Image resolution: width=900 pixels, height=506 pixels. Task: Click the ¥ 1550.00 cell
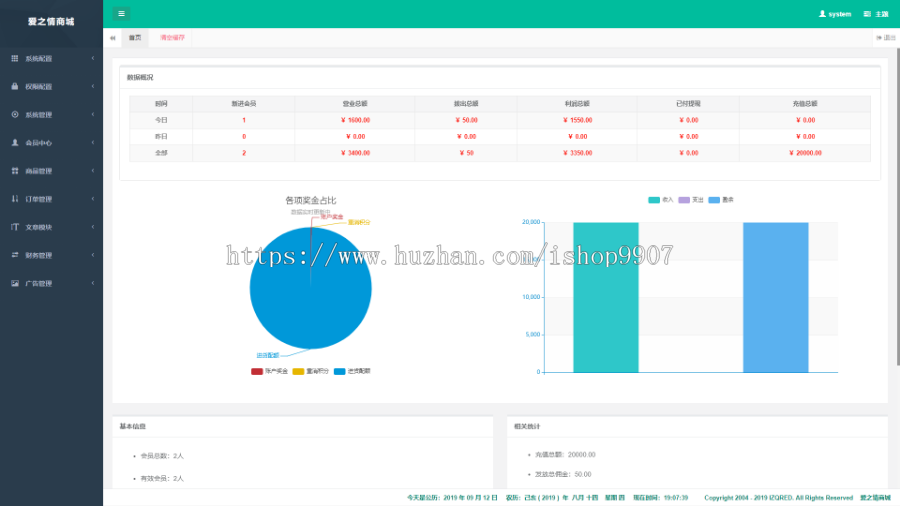coord(577,120)
